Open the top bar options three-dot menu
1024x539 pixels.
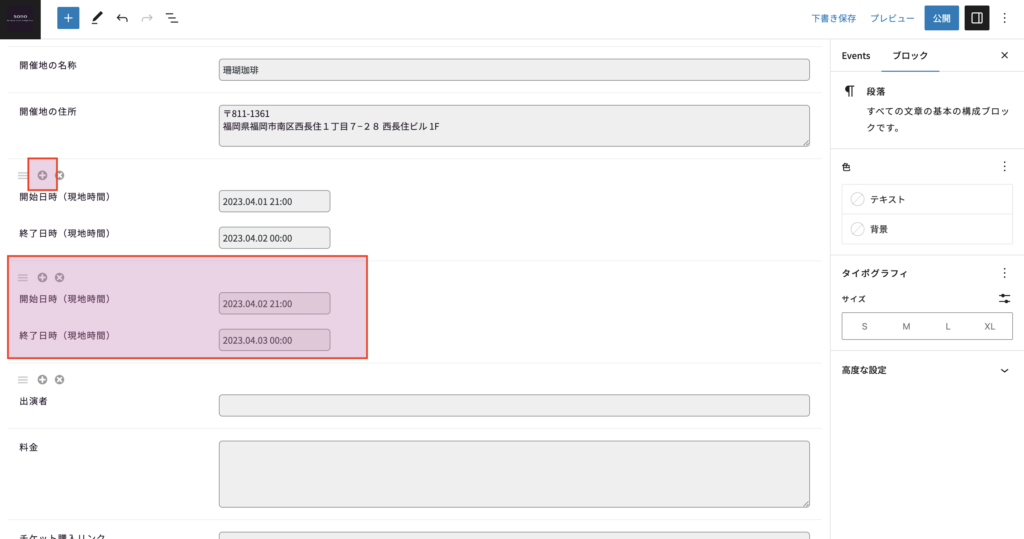tap(1005, 18)
